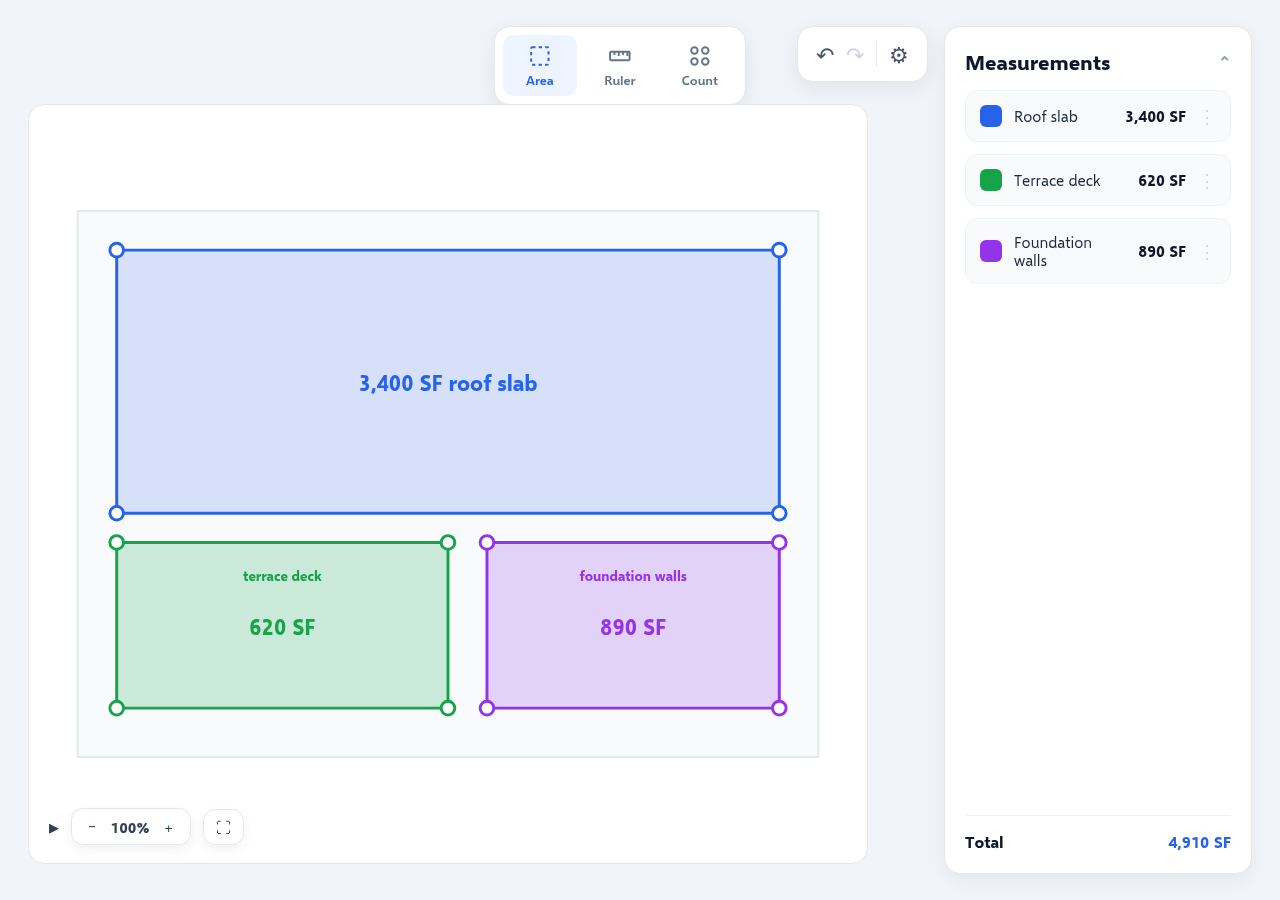Zoom in with the plus button
Viewport: 1280px width, 900px height.
169,827
